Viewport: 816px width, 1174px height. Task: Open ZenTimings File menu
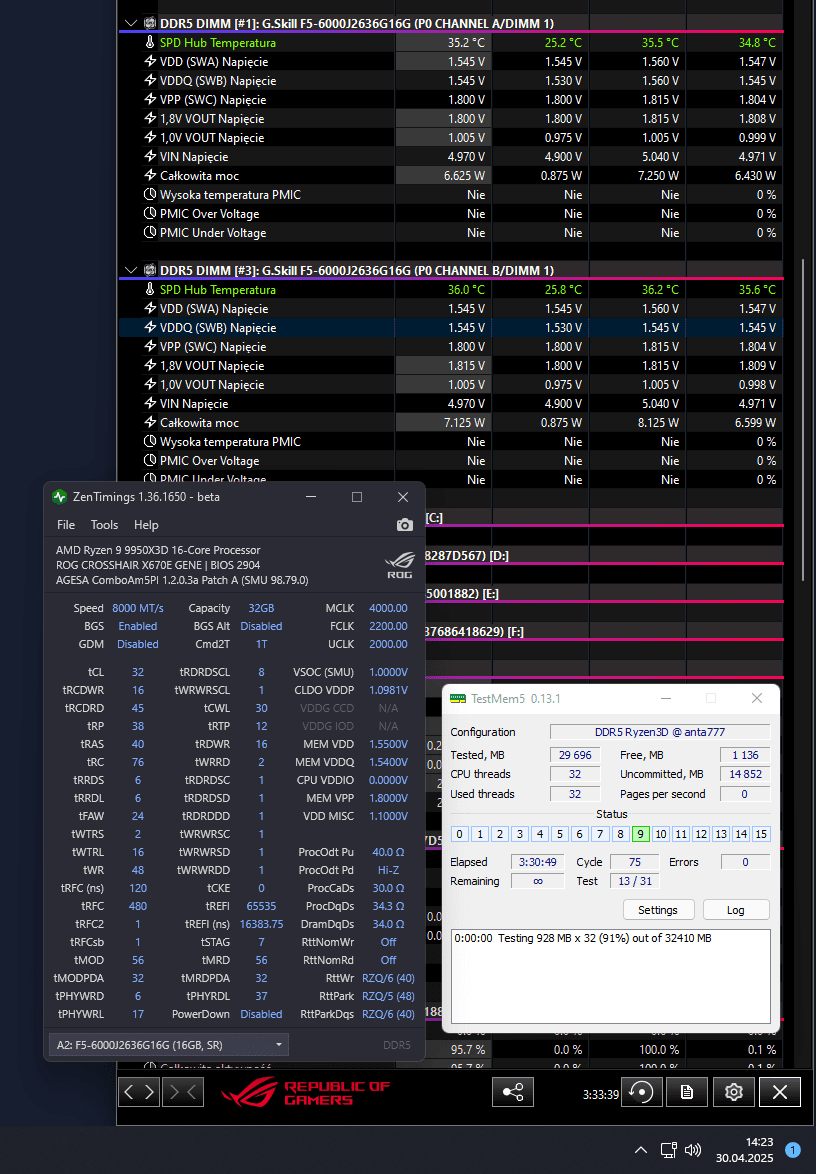click(66, 525)
